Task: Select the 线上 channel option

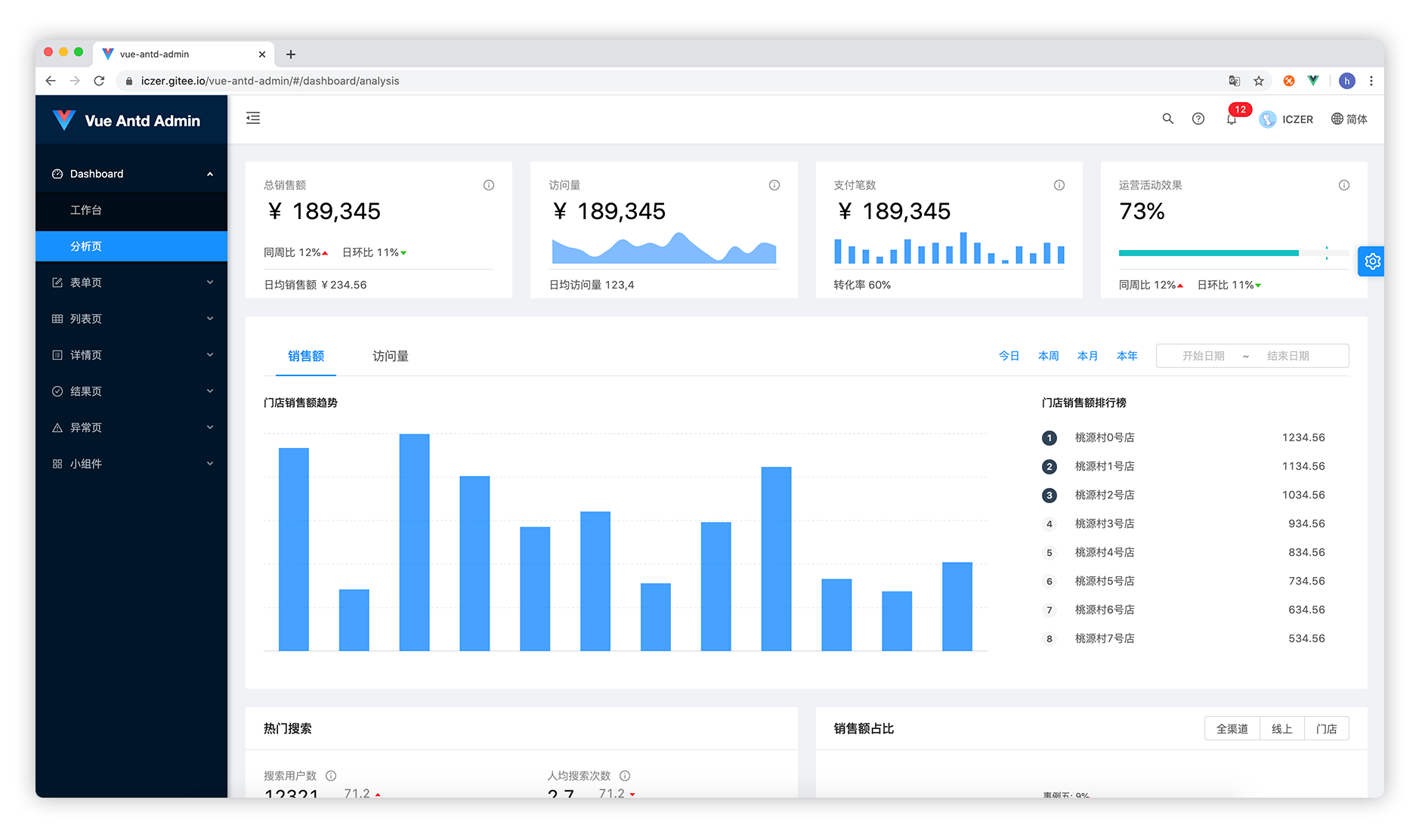Action: click(x=1281, y=729)
